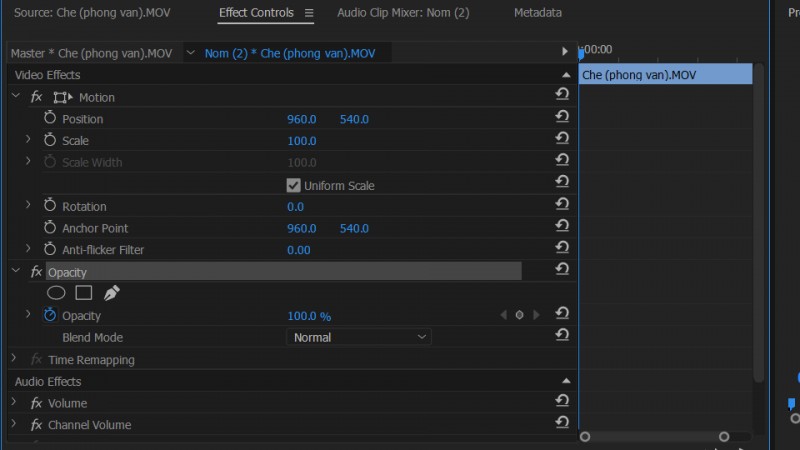Reset the Uniform Scale setting
This screenshot has width=800, height=450.
tap(562, 182)
